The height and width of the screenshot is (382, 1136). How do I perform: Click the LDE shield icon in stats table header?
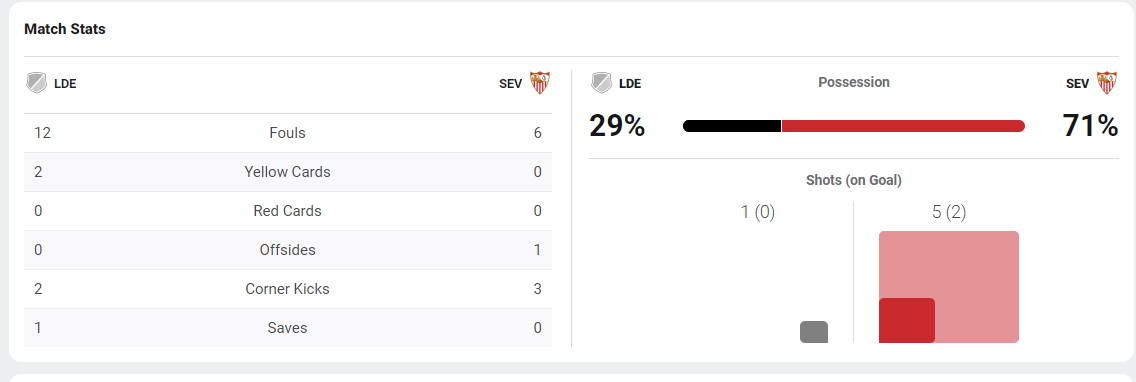[x=36, y=83]
